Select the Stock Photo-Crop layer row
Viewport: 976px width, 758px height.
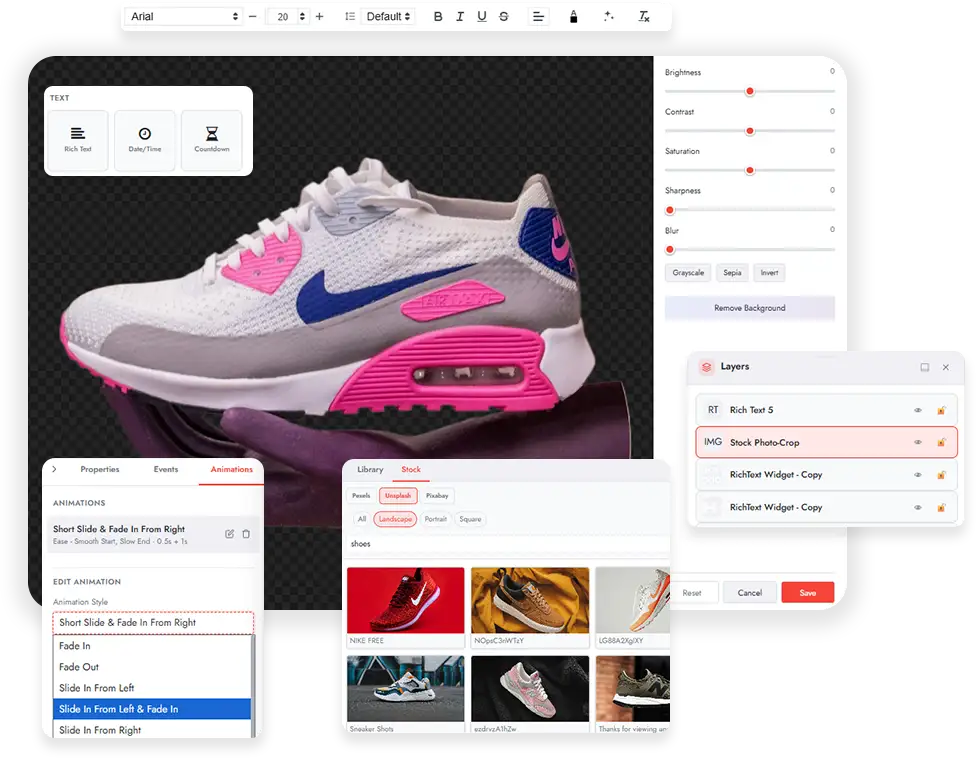[826, 442]
